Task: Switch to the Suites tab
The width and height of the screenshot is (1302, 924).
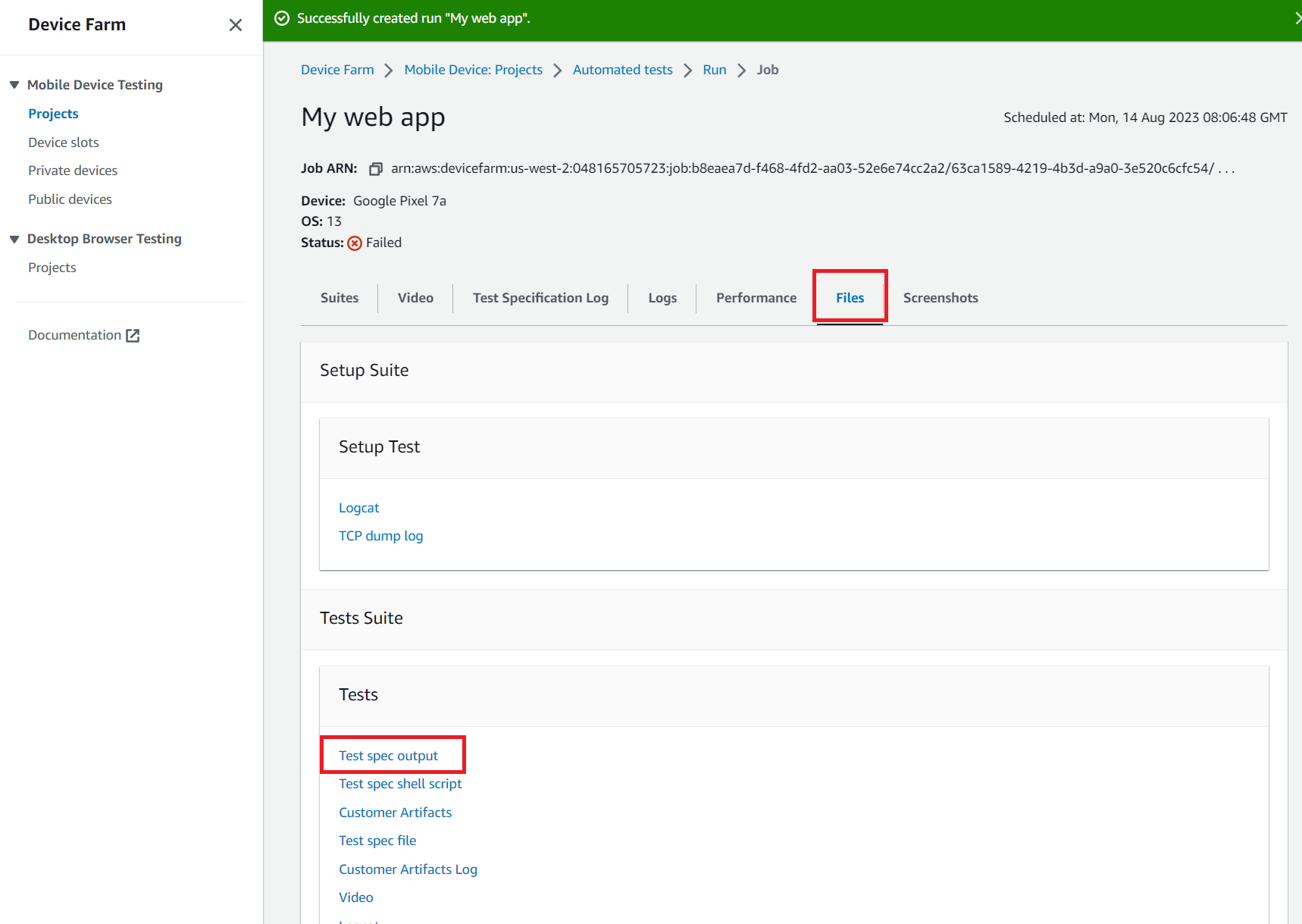Action: [x=339, y=298]
